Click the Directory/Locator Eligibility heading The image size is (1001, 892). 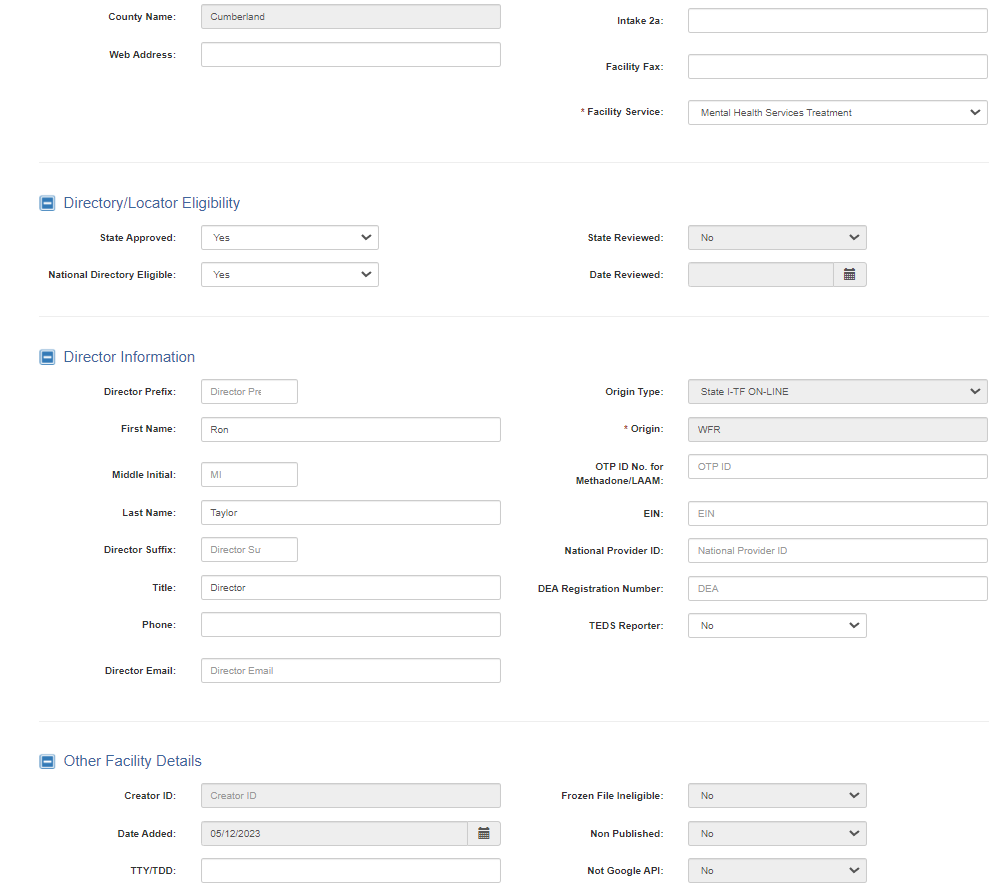[152, 203]
